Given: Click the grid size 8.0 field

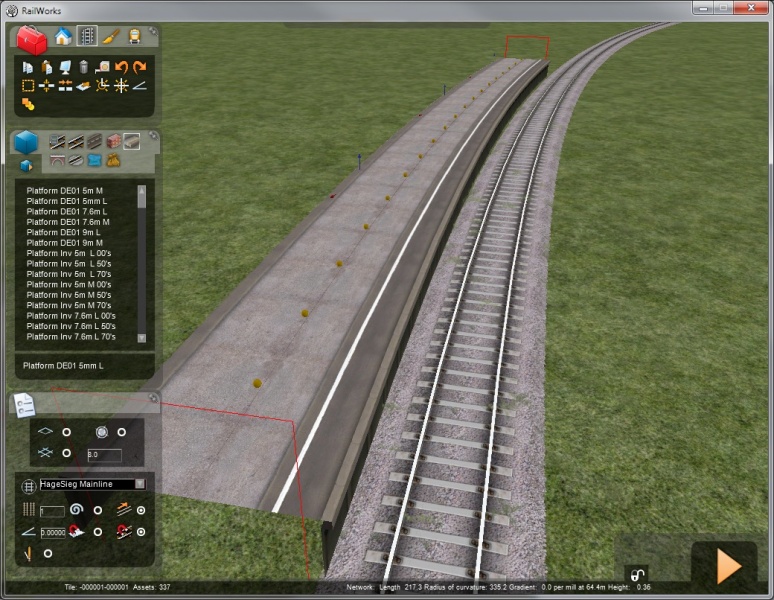Looking at the screenshot, I should point(104,455).
